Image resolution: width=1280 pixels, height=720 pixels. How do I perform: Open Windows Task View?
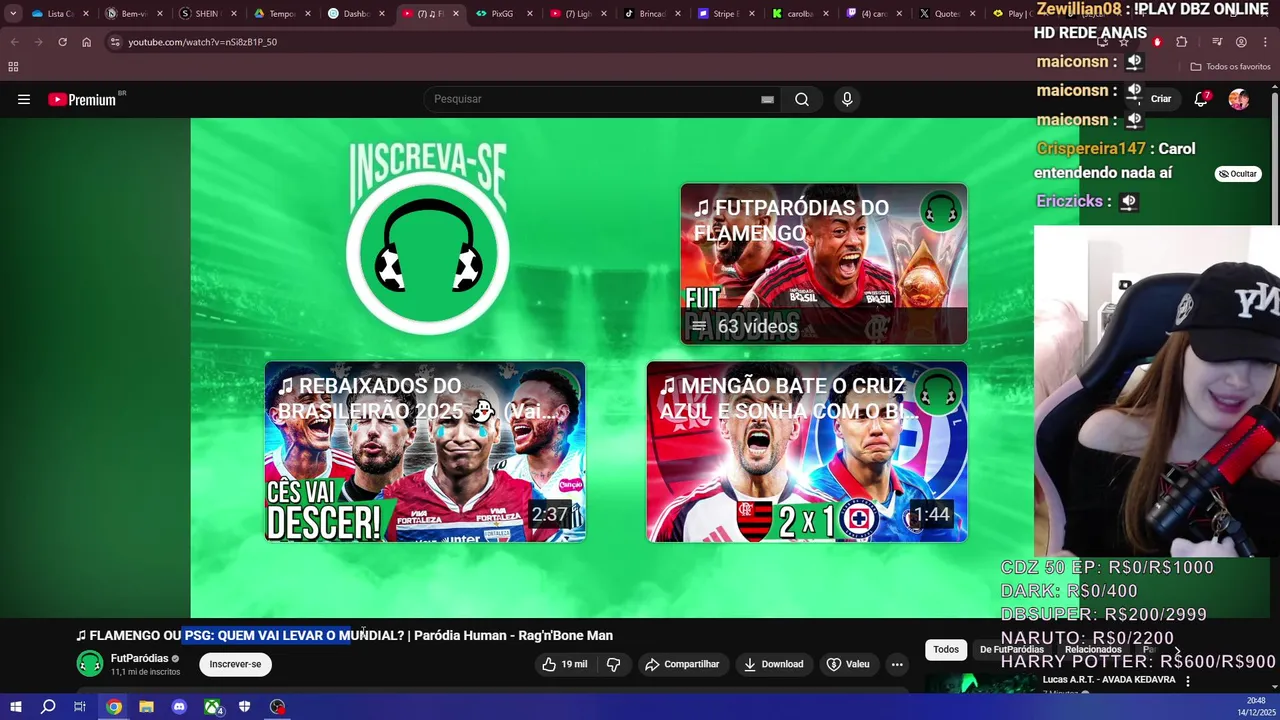[x=80, y=707]
